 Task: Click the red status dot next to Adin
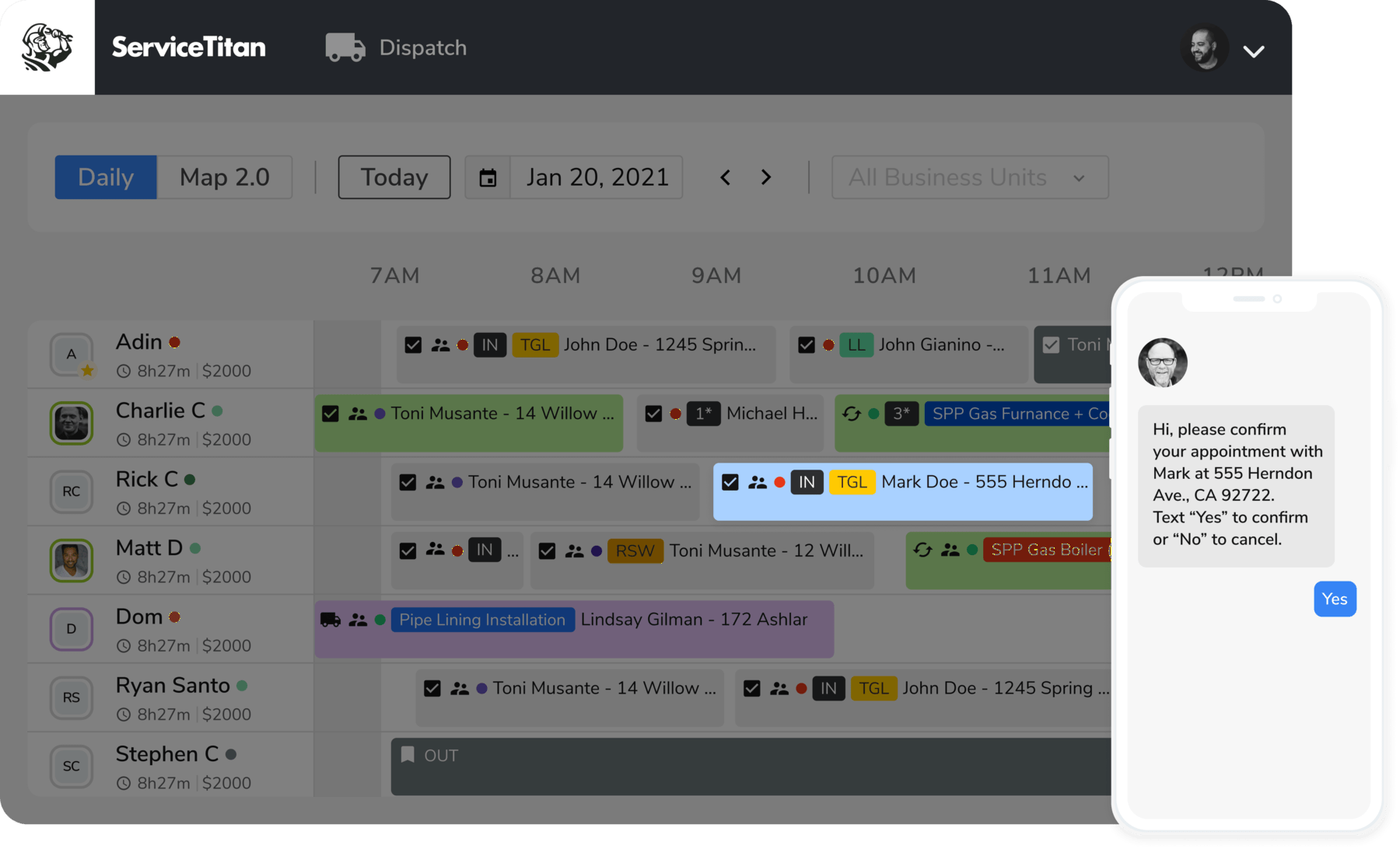pos(175,342)
